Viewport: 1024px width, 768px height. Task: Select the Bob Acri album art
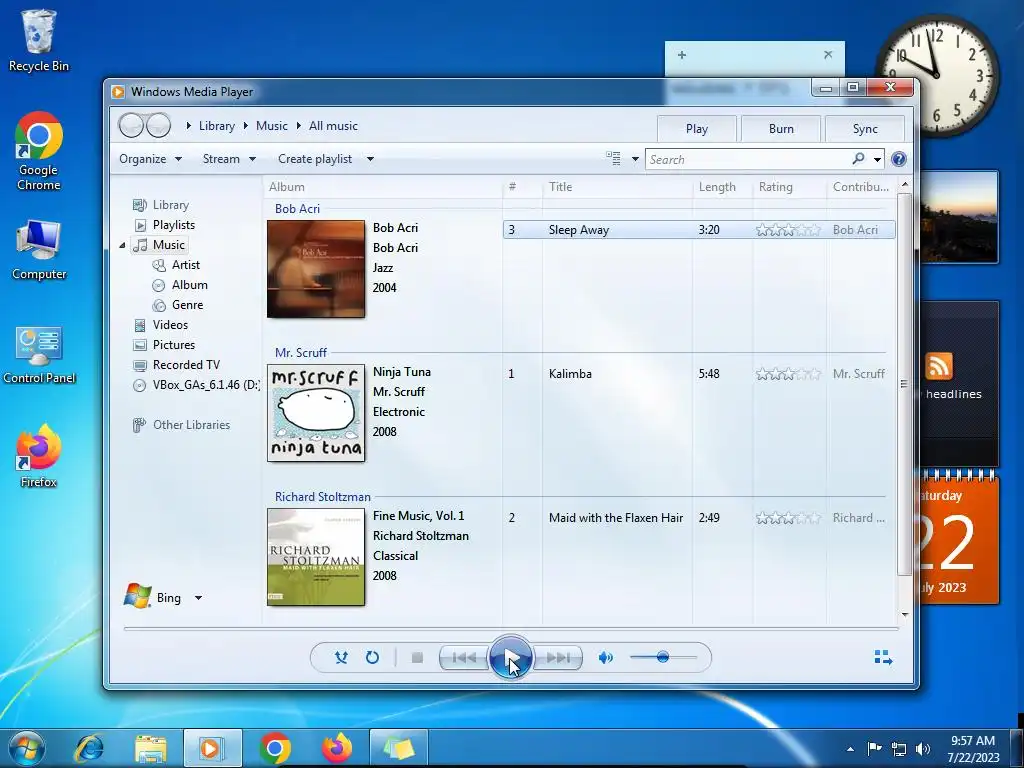pyautogui.click(x=316, y=269)
